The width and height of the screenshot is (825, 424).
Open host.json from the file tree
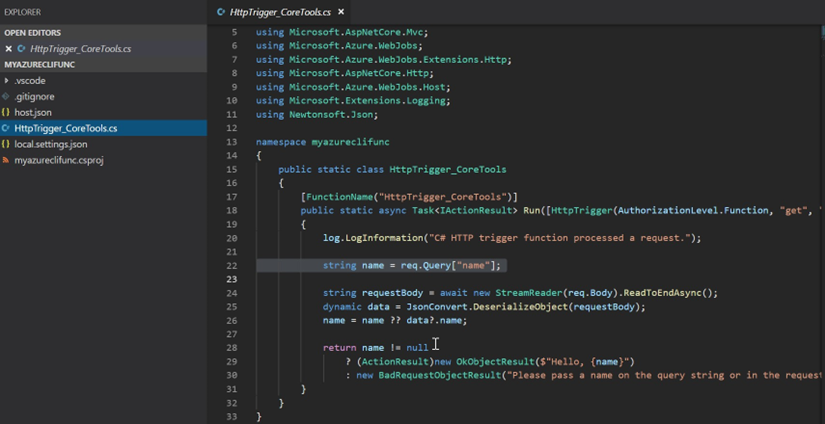coord(33,112)
